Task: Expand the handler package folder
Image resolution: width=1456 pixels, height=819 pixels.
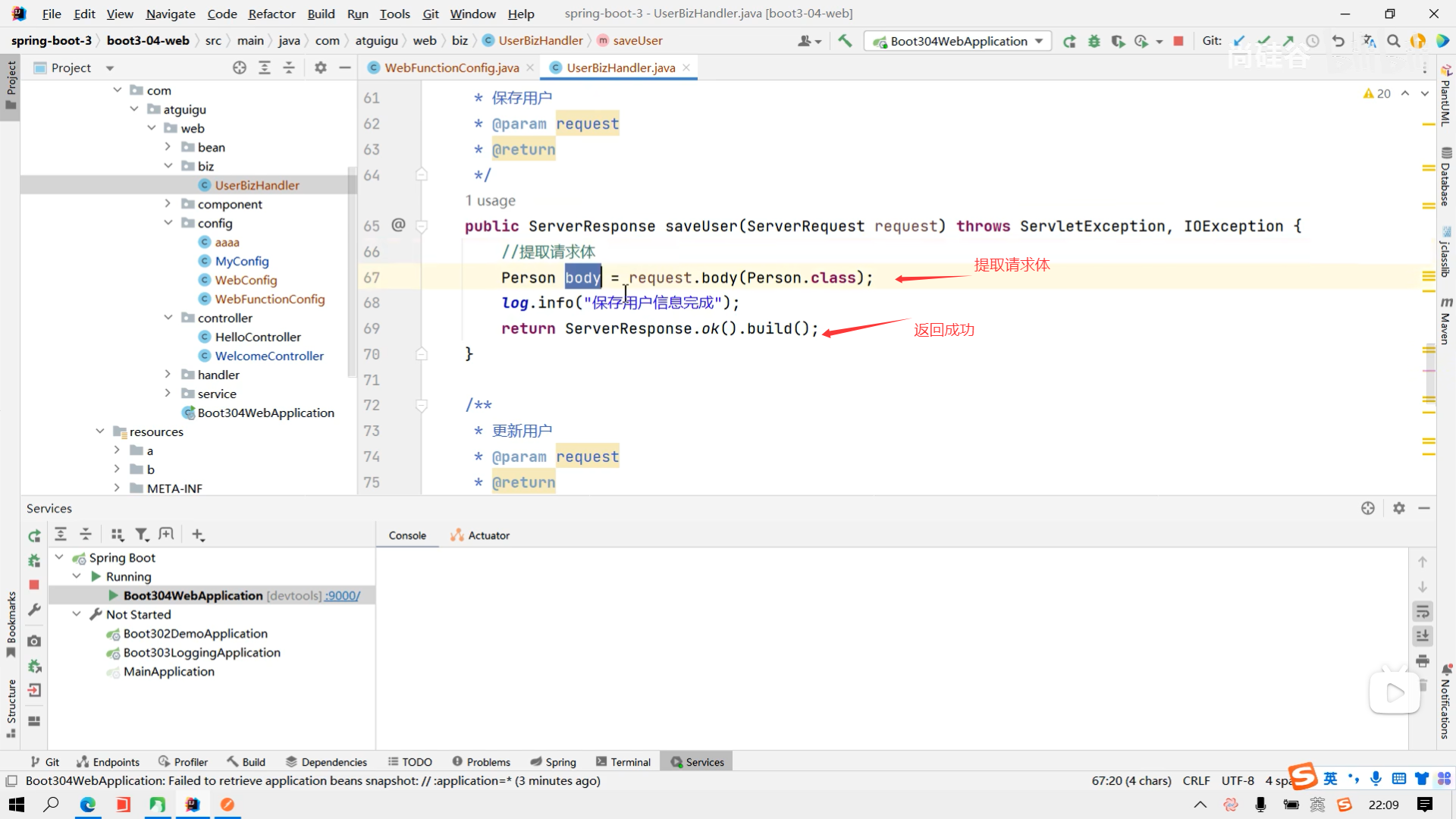Action: 168,375
